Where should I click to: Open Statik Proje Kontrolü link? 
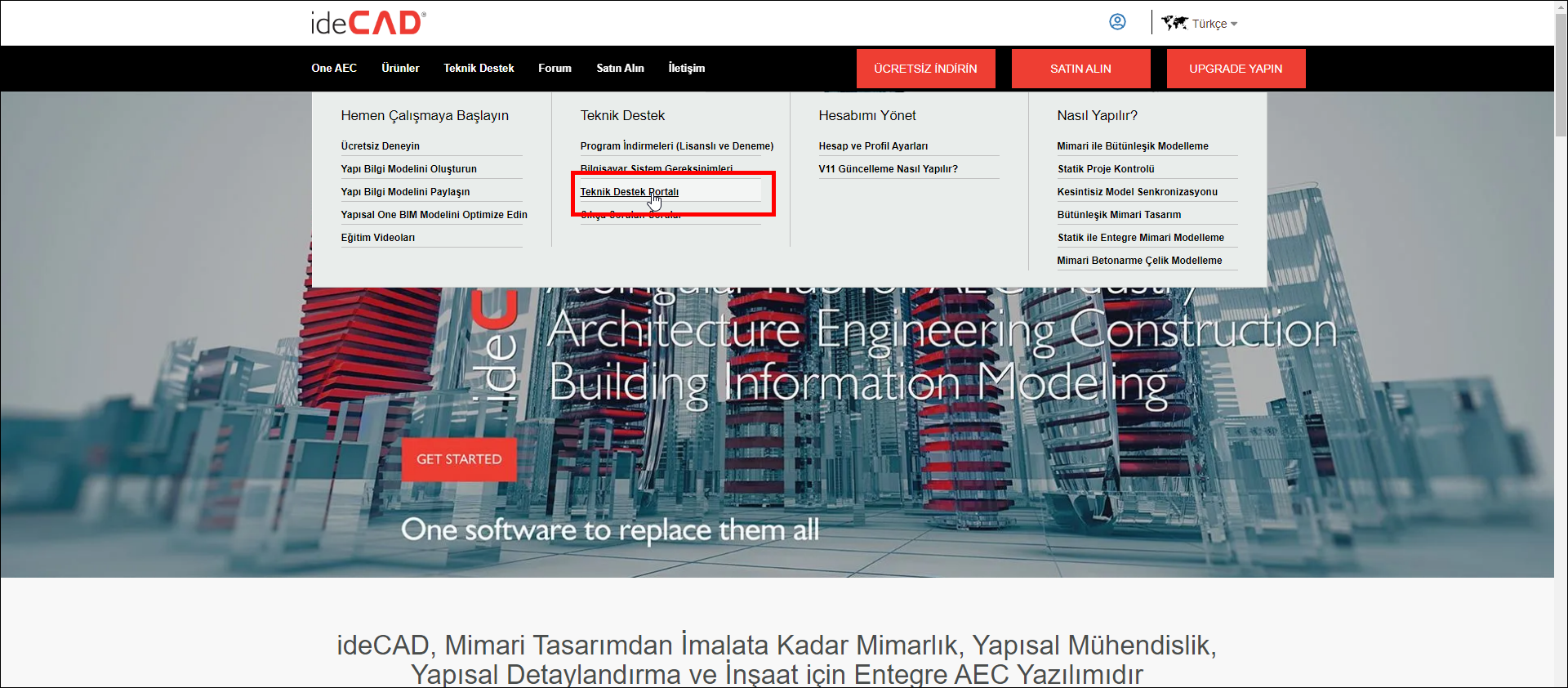pyautogui.click(x=1106, y=169)
